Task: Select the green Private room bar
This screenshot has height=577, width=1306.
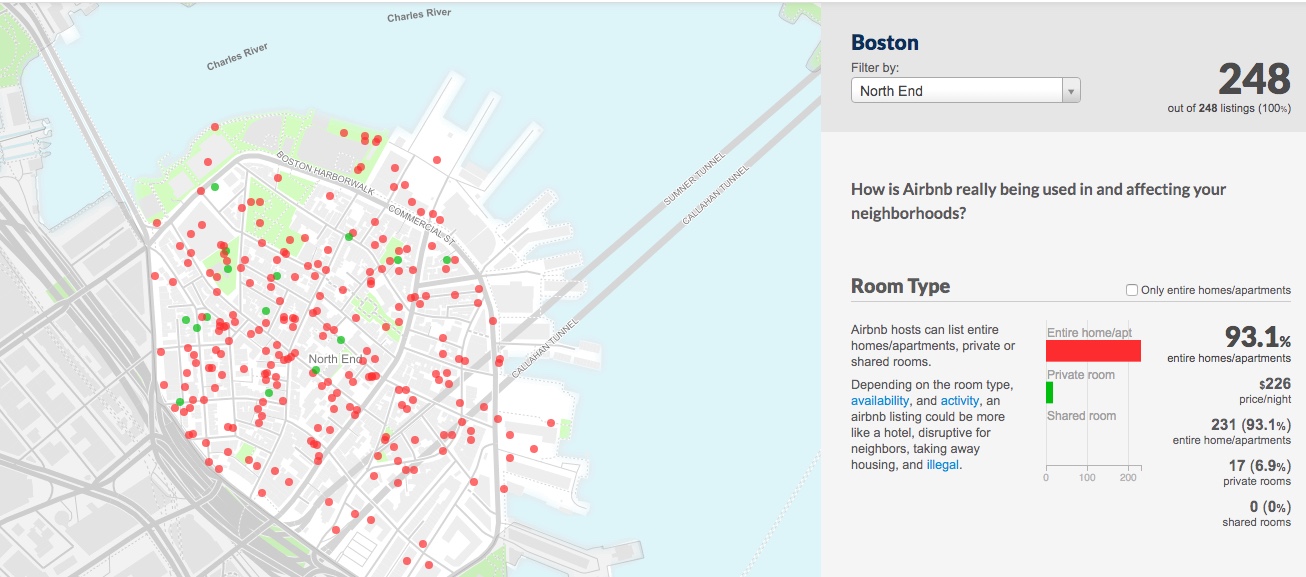Action: click(x=1050, y=392)
